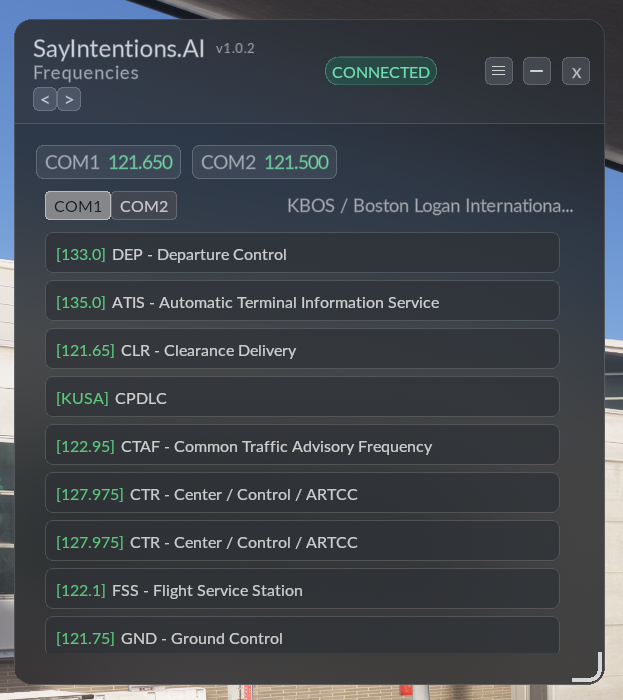Go to next page with right arrow
The image size is (623, 700).
click(69, 99)
